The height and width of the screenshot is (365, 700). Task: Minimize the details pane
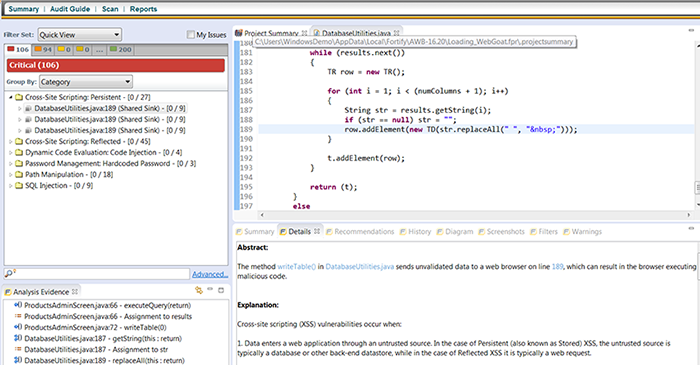pos(691,228)
